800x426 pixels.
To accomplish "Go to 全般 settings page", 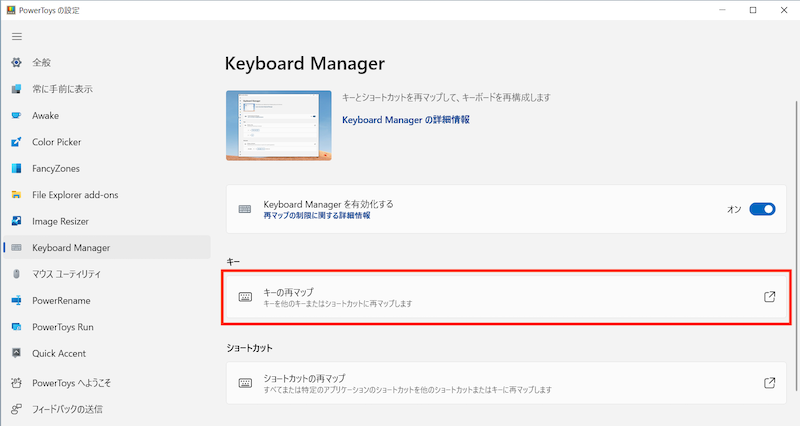I will pos(44,62).
